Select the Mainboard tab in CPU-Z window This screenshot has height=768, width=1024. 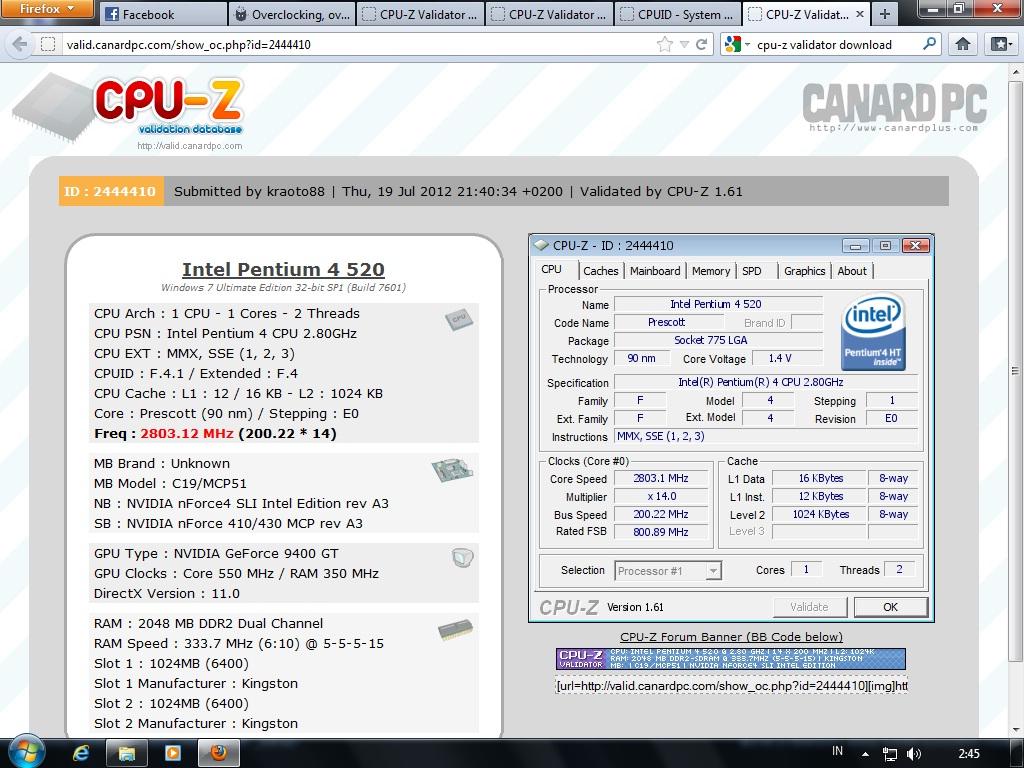point(655,271)
